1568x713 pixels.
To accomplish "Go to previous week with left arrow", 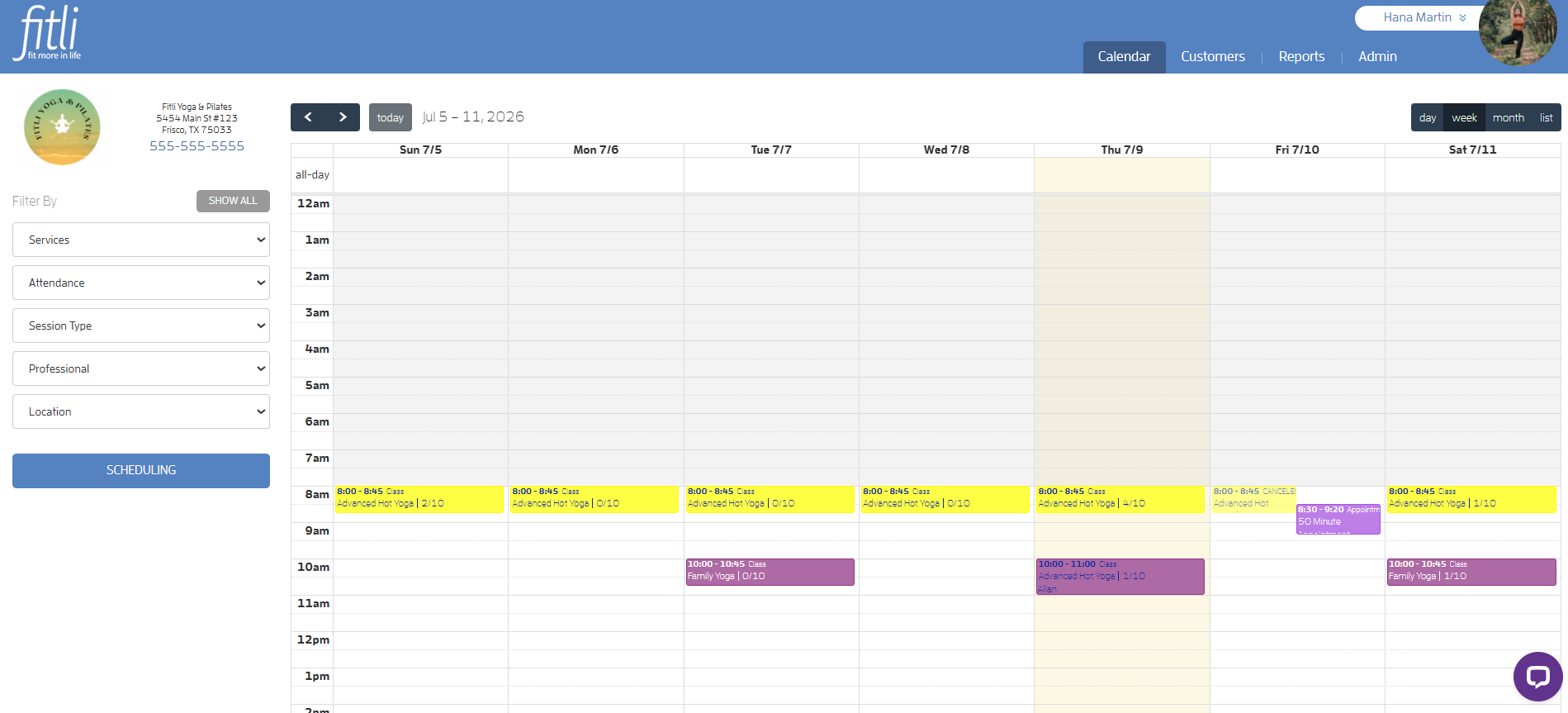I will click(x=308, y=117).
